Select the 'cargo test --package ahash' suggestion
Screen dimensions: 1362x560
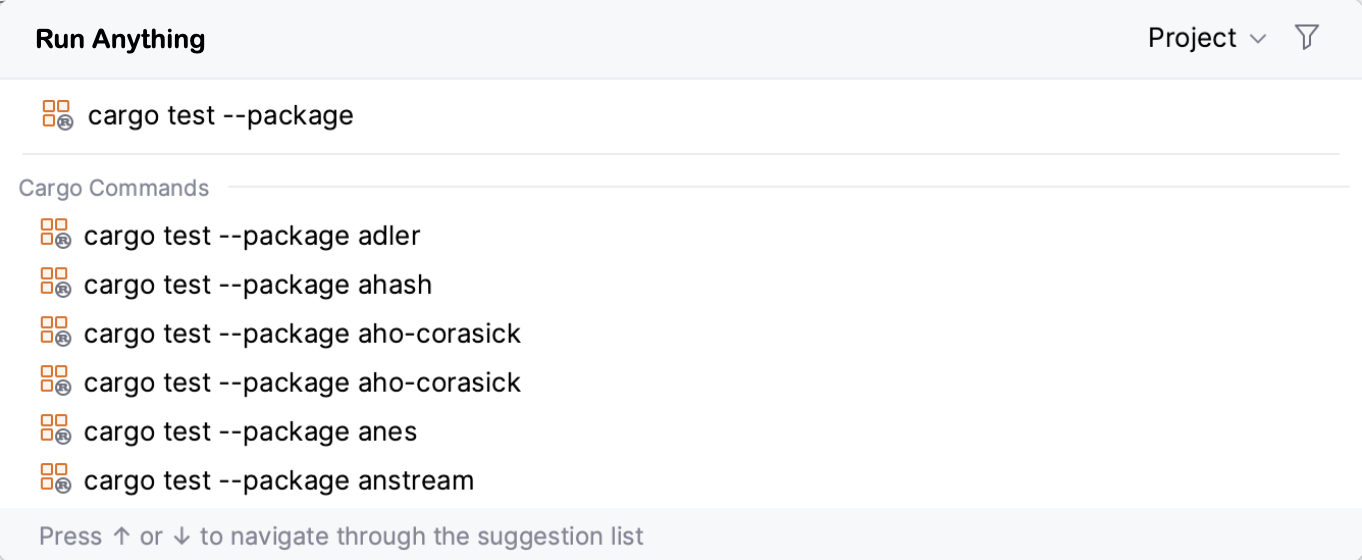(258, 285)
